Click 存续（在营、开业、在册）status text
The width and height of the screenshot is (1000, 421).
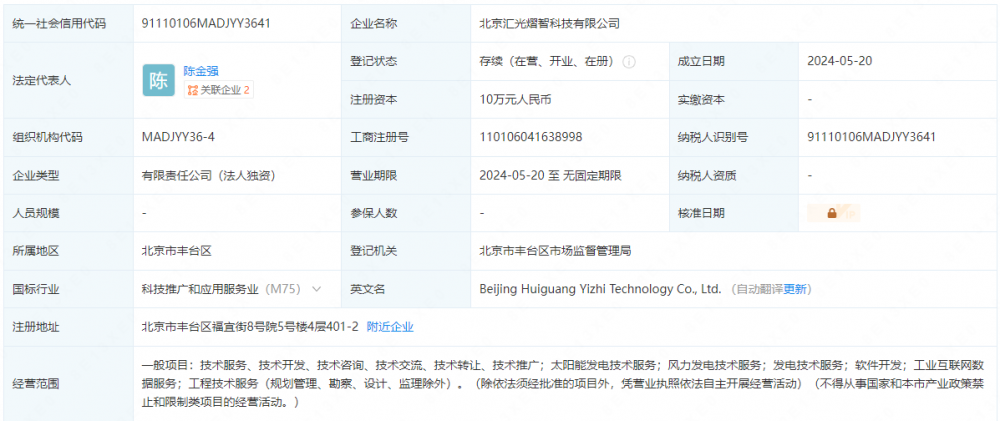[547, 62]
